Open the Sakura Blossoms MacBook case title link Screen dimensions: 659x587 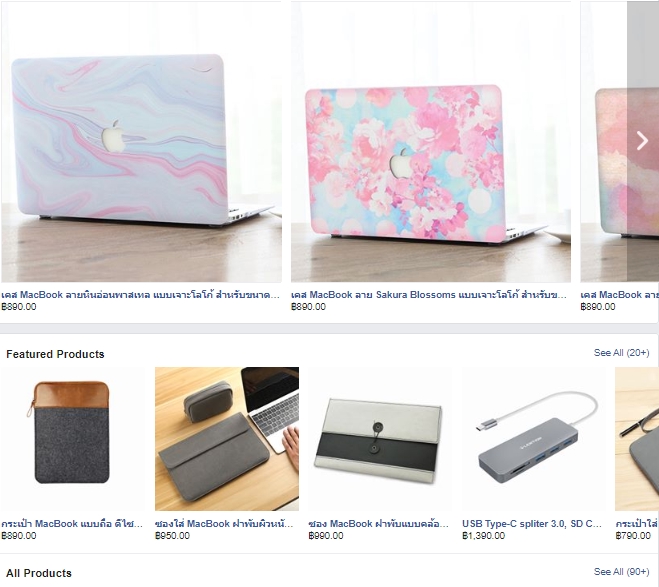coord(429,295)
